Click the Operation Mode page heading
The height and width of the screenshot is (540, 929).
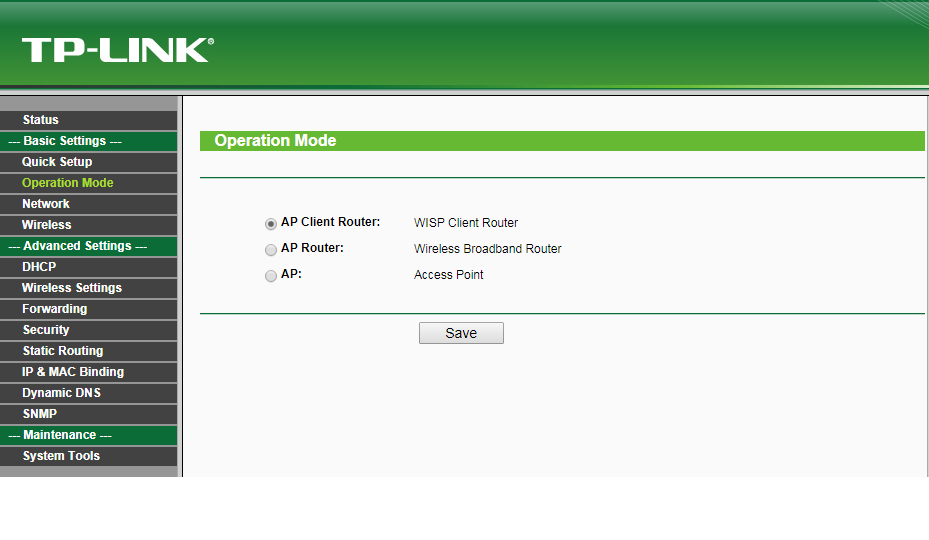275,140
